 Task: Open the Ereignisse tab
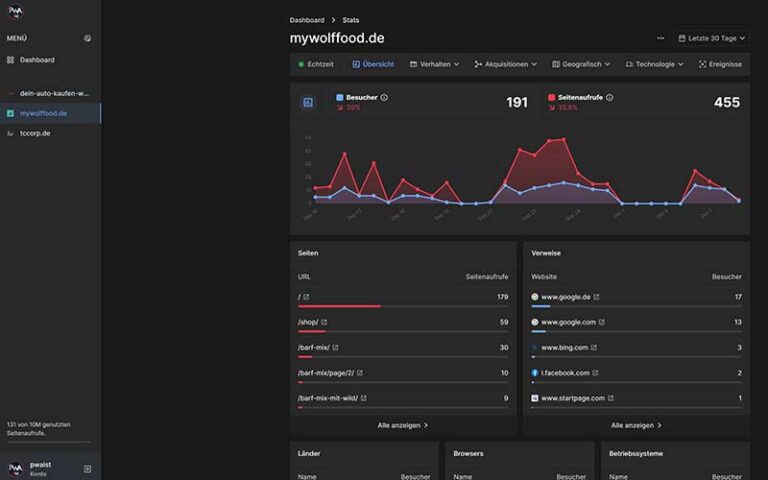tap(720, 64)
